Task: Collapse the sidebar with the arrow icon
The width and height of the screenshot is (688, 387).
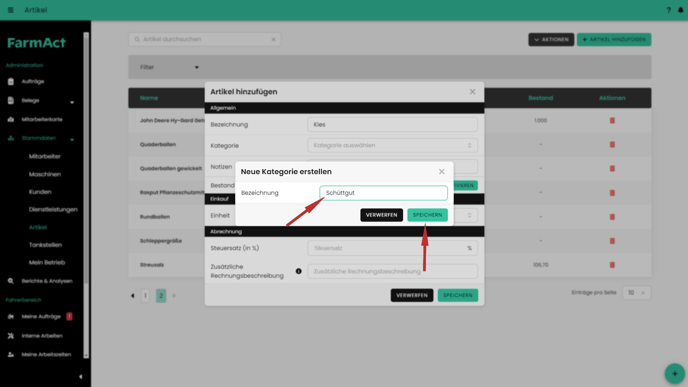Action: pos(80,376)
